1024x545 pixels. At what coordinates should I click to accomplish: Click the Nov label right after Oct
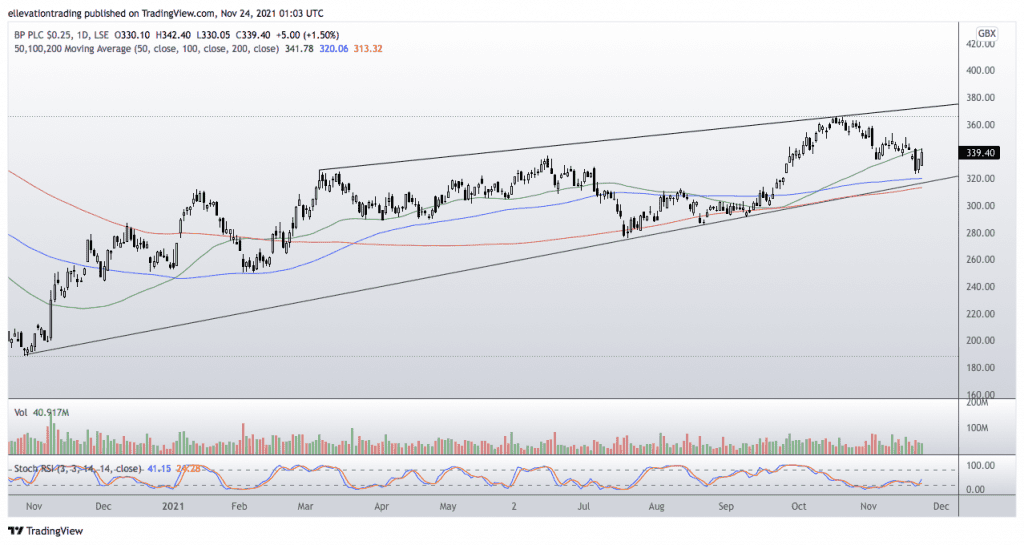[x=869, y=506]
